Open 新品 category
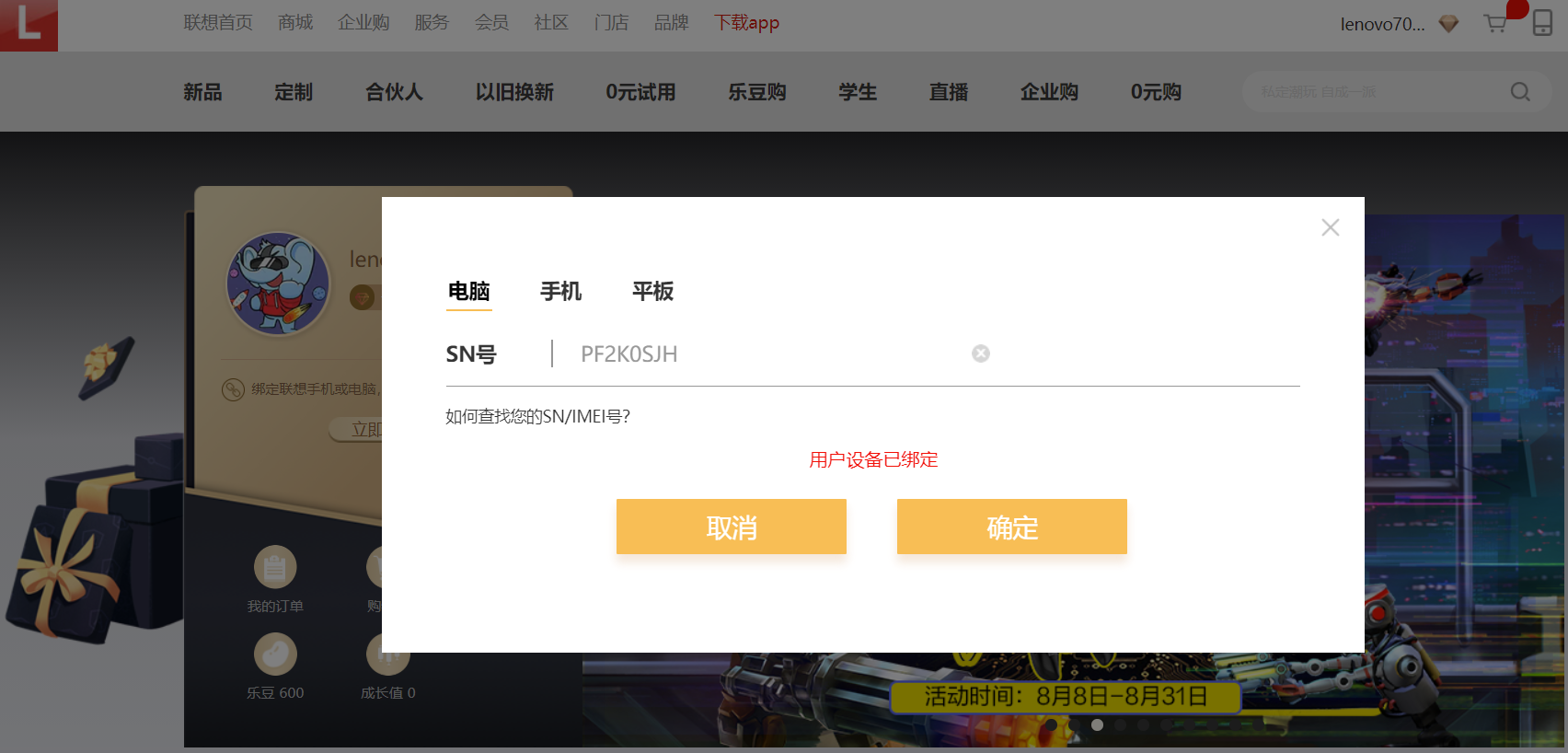 [x=202, y=92]
